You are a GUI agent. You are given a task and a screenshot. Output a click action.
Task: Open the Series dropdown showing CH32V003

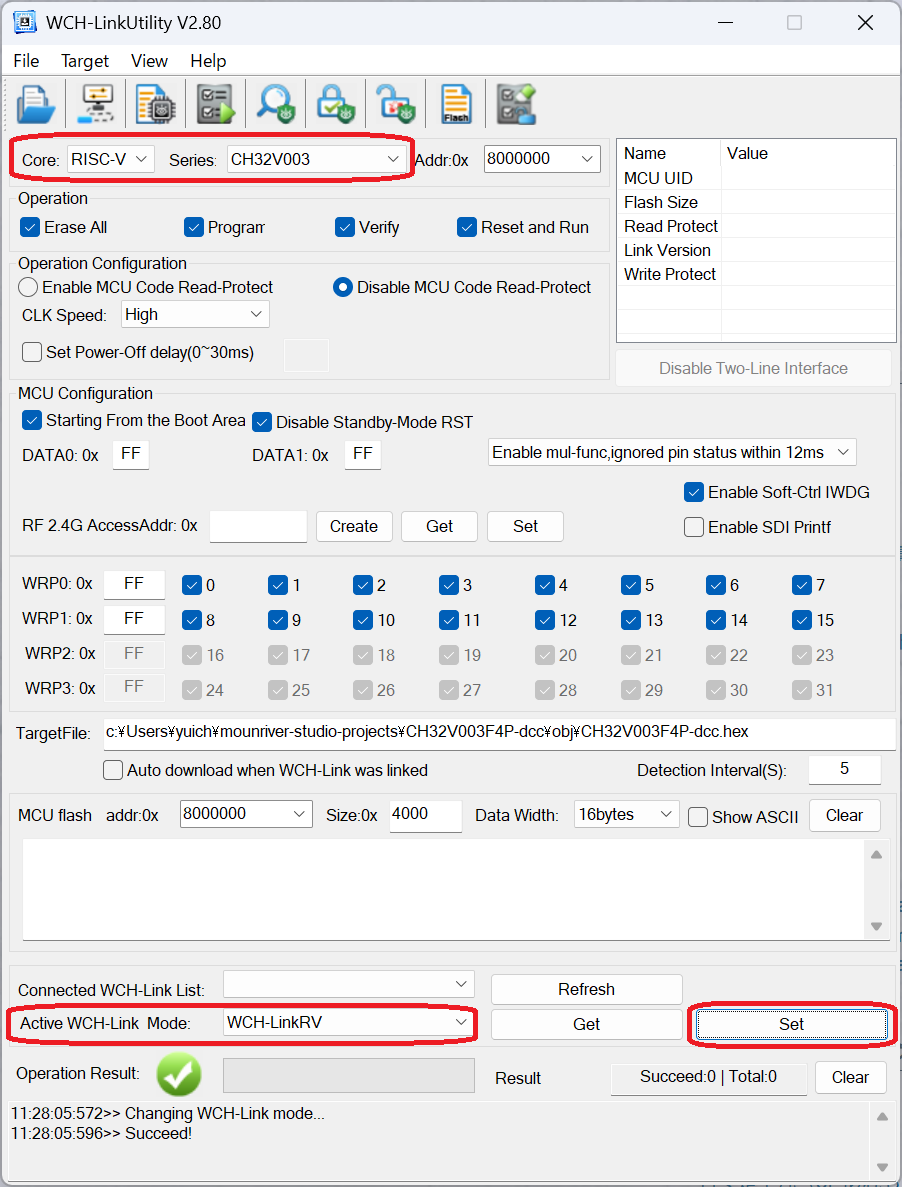[x=316, y=159]
